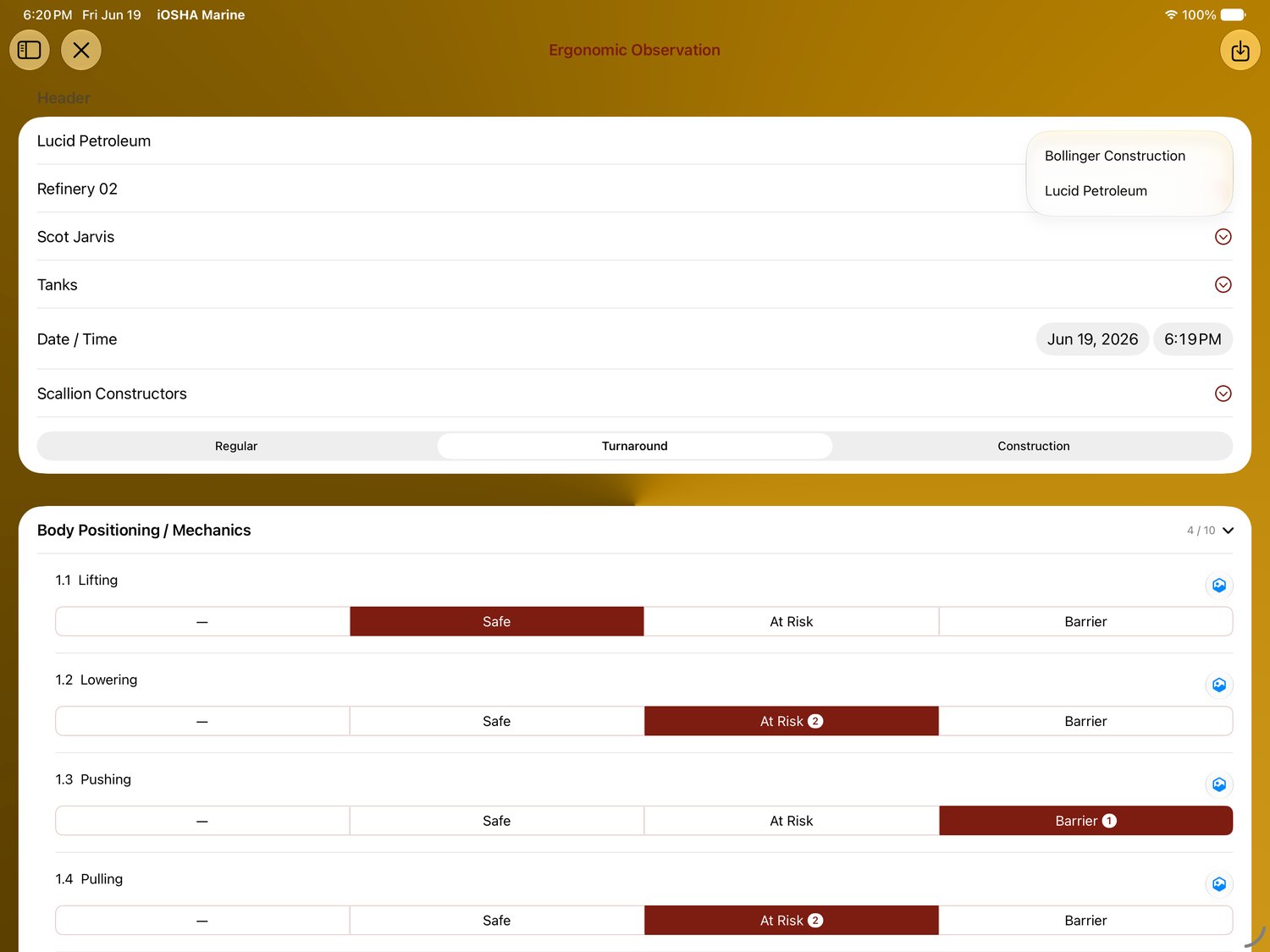Image resolution: width=1270 pixels, height=952 pixels.
Task: Open the Scot Jarvis dropdown
Action: 1223,237
